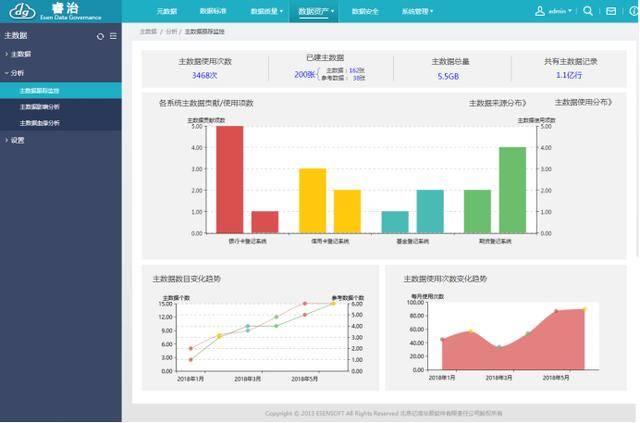
Task: Open the 主数据使用分布 link
Action: click(x=583, y=102)
